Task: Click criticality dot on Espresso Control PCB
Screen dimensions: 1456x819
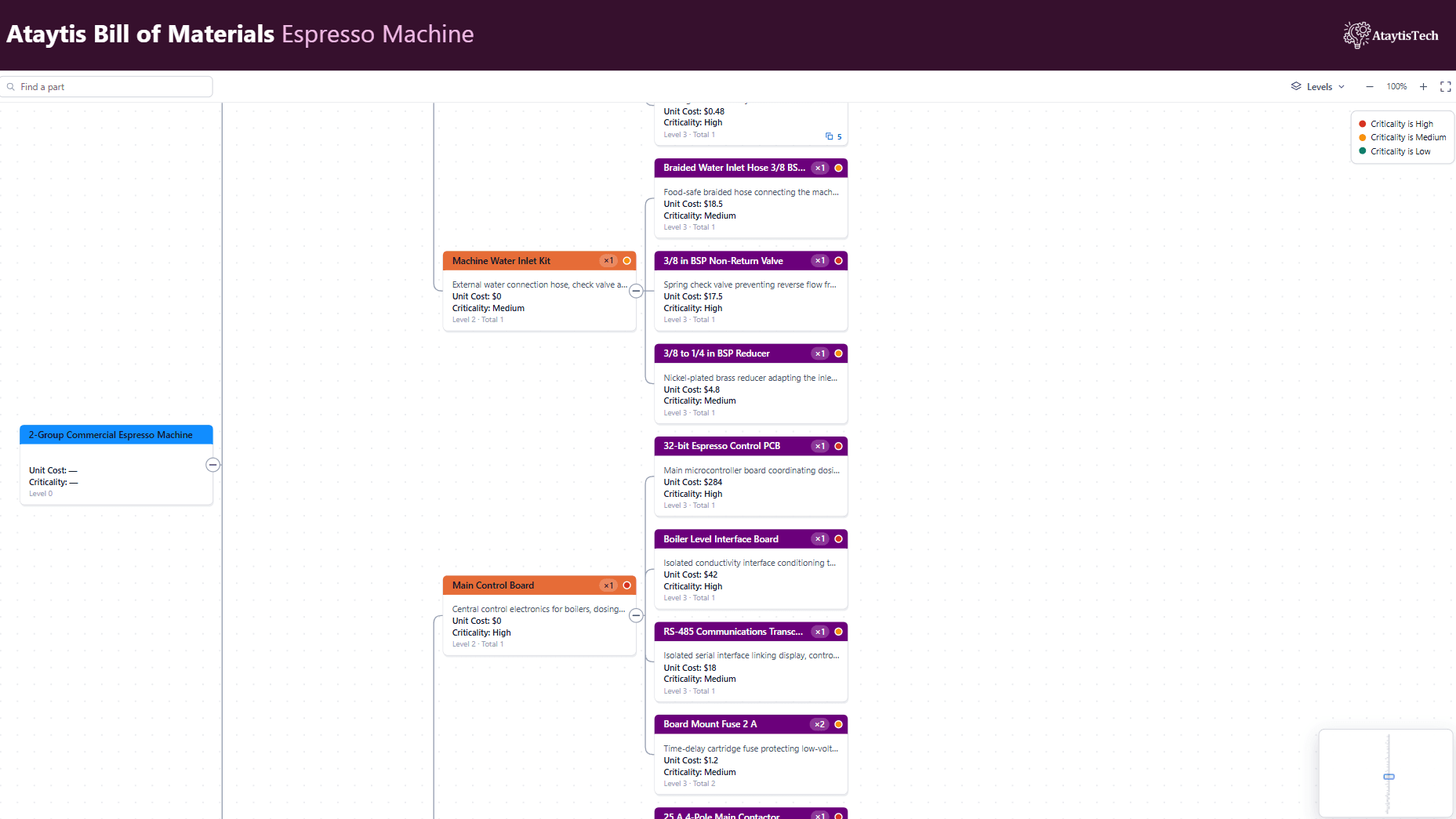Action: (x=838, y=446)
